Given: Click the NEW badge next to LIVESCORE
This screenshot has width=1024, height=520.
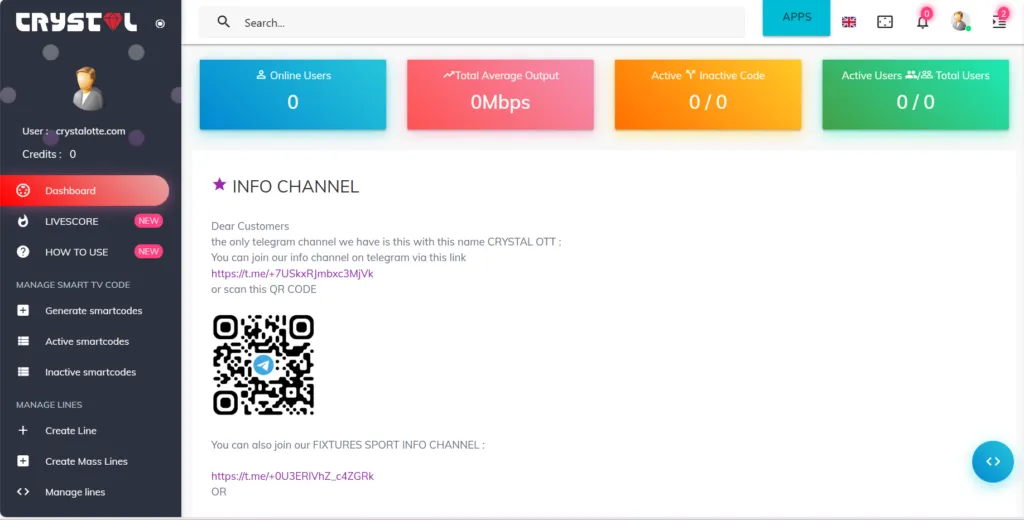Looking at the screenshot, I should 148,221.
